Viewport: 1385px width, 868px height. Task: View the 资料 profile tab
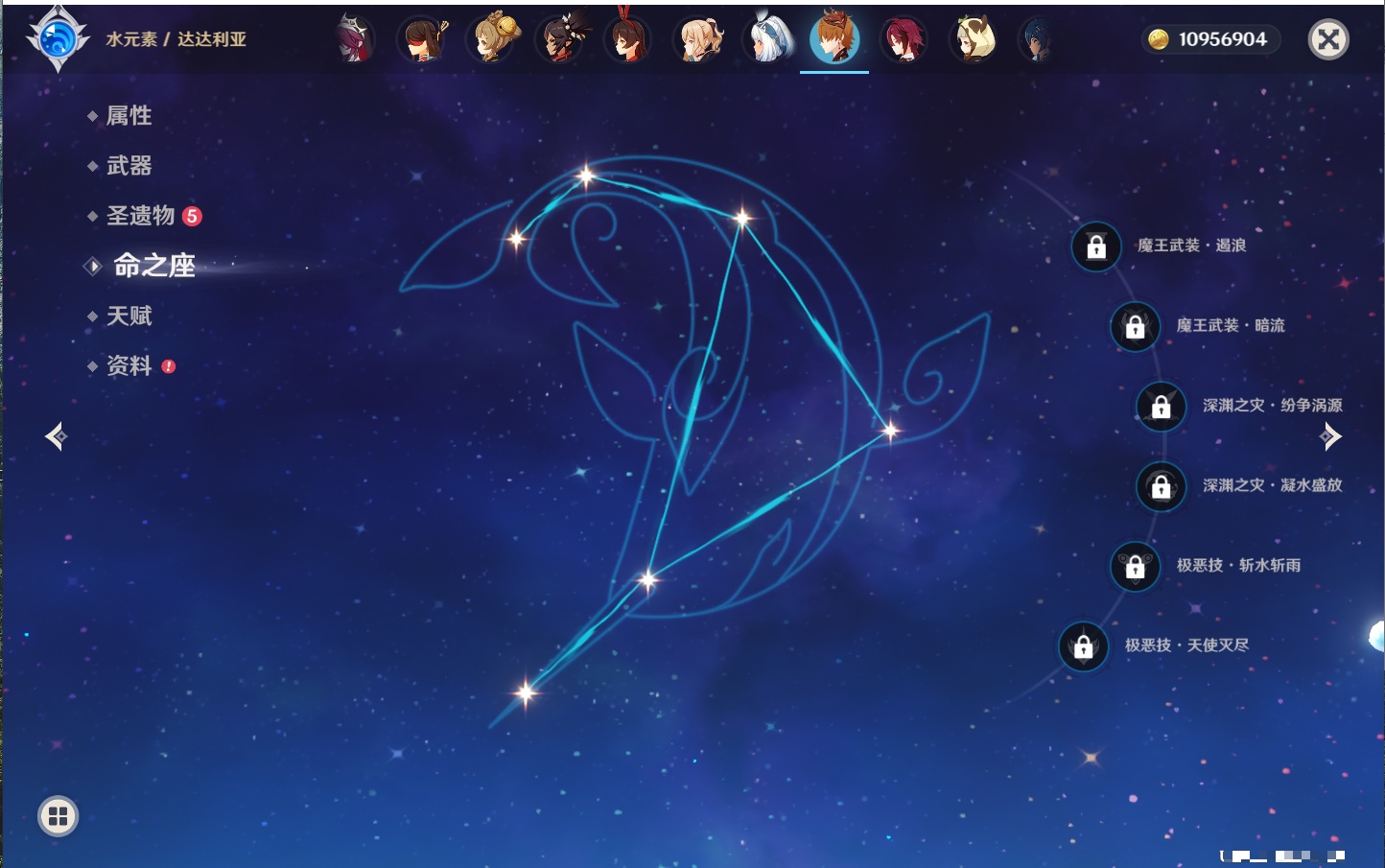click(129, 365)
